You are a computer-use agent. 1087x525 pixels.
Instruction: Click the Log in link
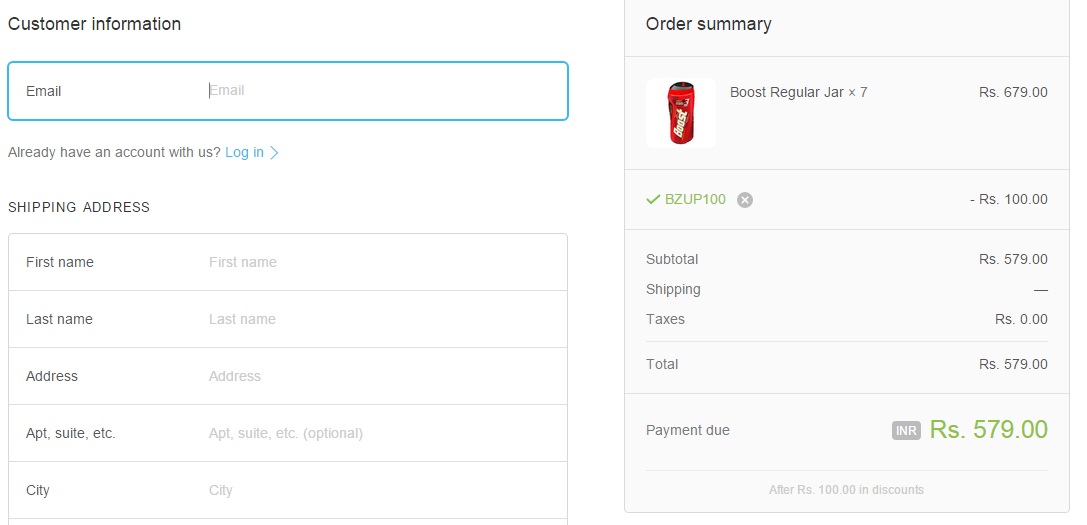(x=244, y=152)
